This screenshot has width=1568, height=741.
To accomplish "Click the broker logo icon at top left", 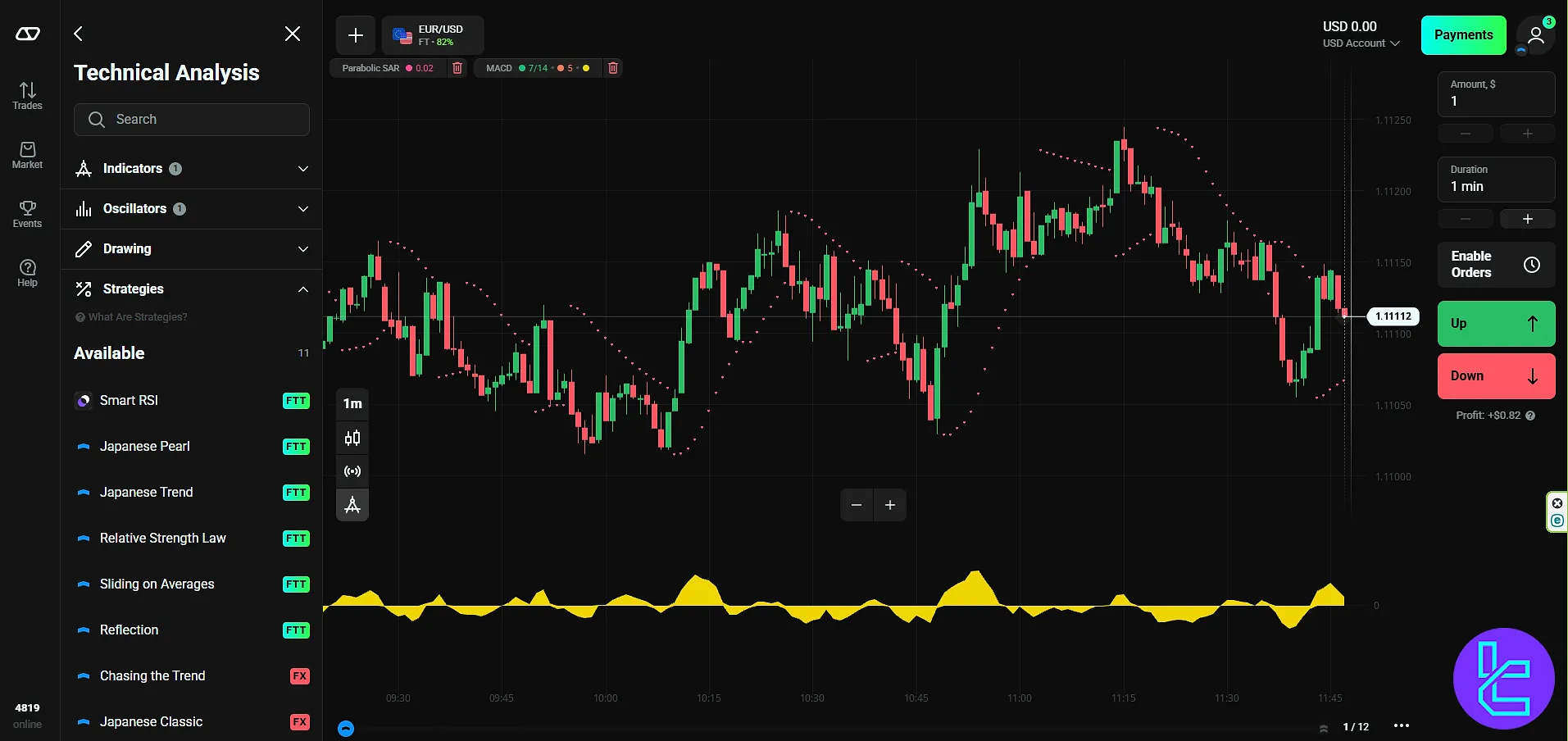I will click(x=28, y=34).
